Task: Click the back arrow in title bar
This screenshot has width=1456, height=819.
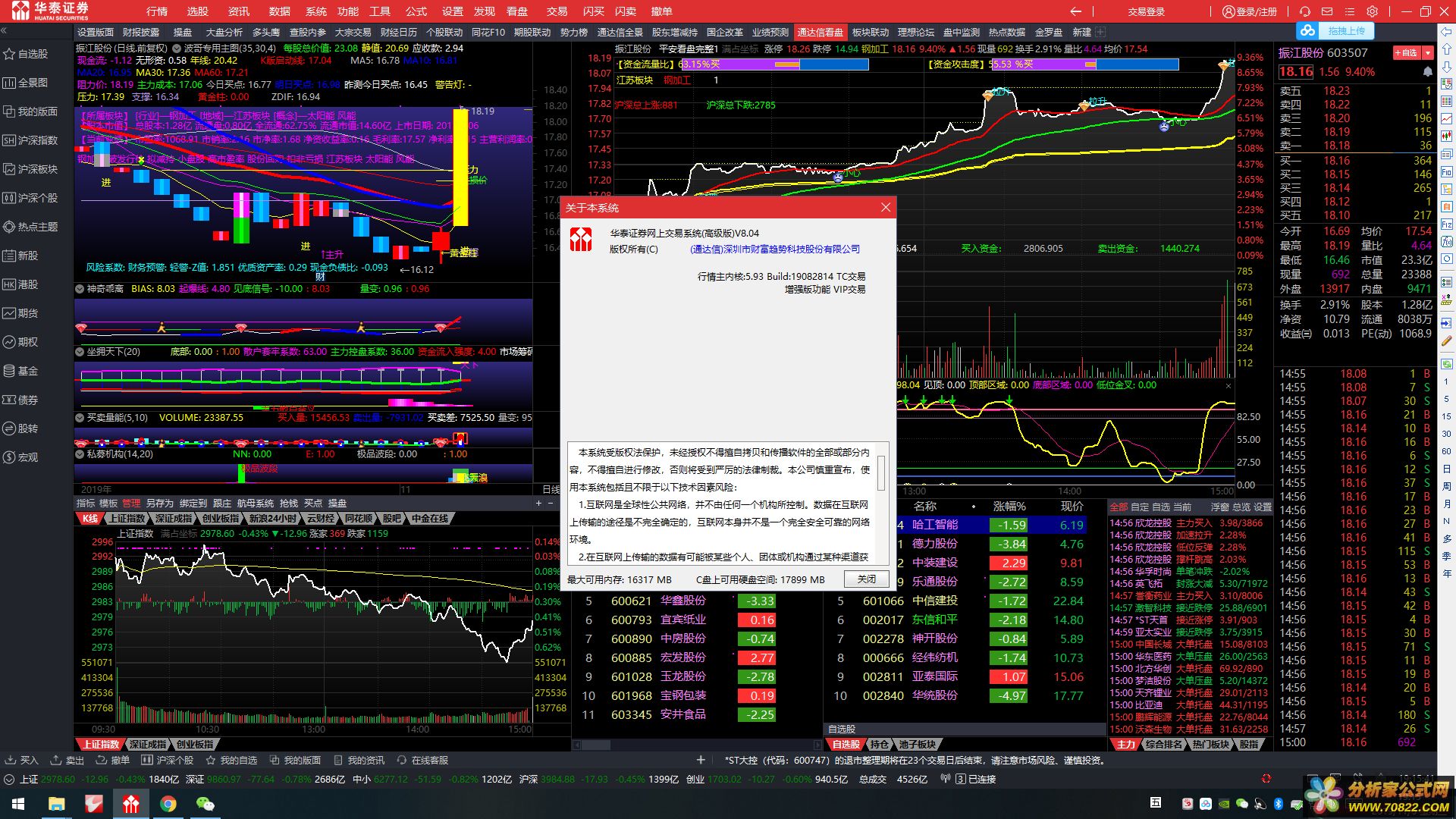Action: [x=1075, y=11]
